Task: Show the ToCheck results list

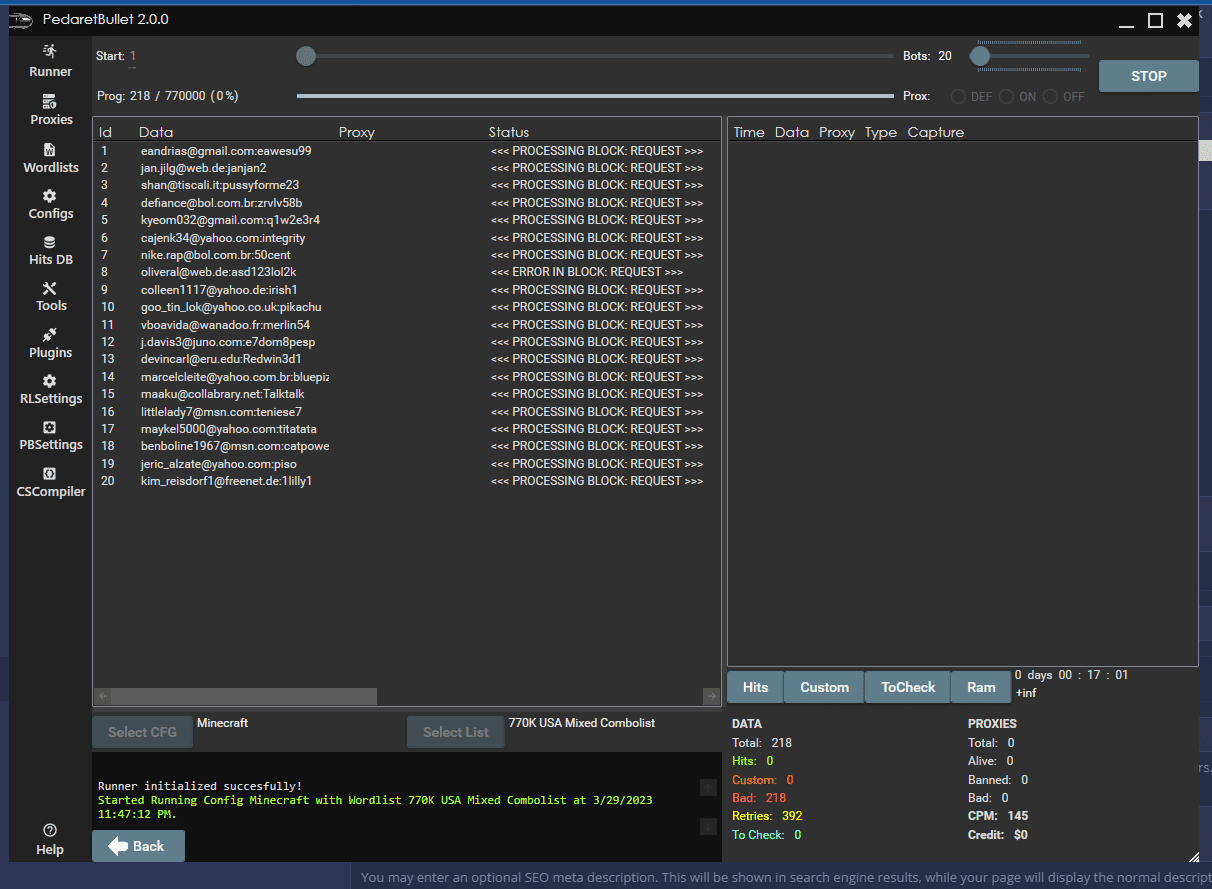Action: [x=907, y=687]
